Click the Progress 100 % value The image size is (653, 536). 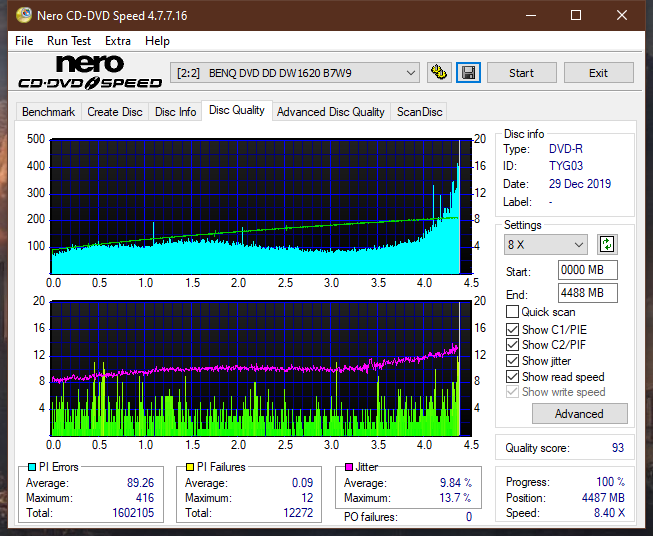pos(610,482)
